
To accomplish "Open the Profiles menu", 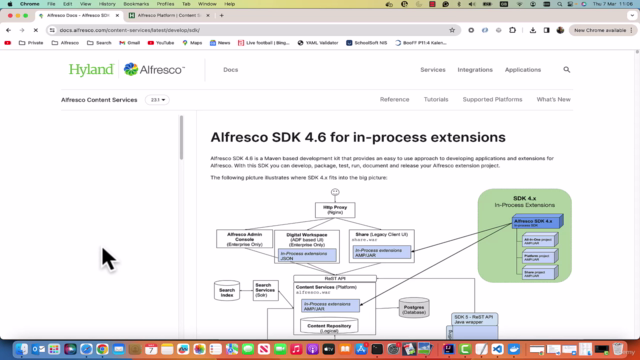I will pyautogui.click(x=166, y=4).
